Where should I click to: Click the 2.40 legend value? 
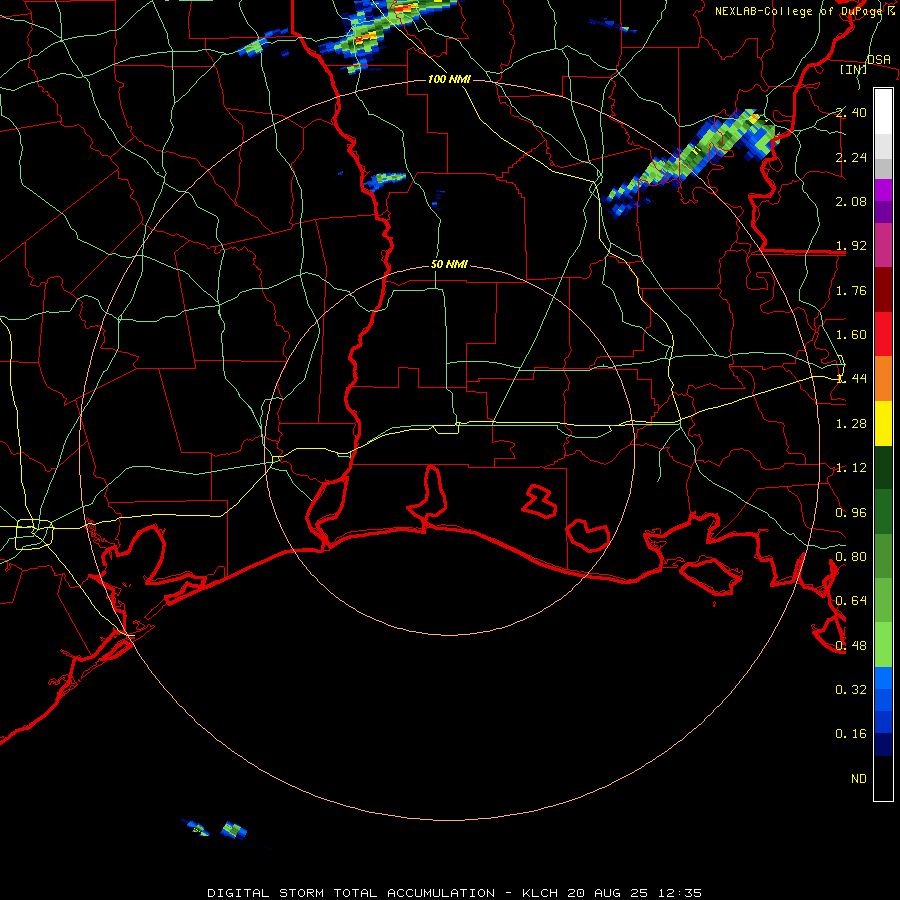point(851,112)
